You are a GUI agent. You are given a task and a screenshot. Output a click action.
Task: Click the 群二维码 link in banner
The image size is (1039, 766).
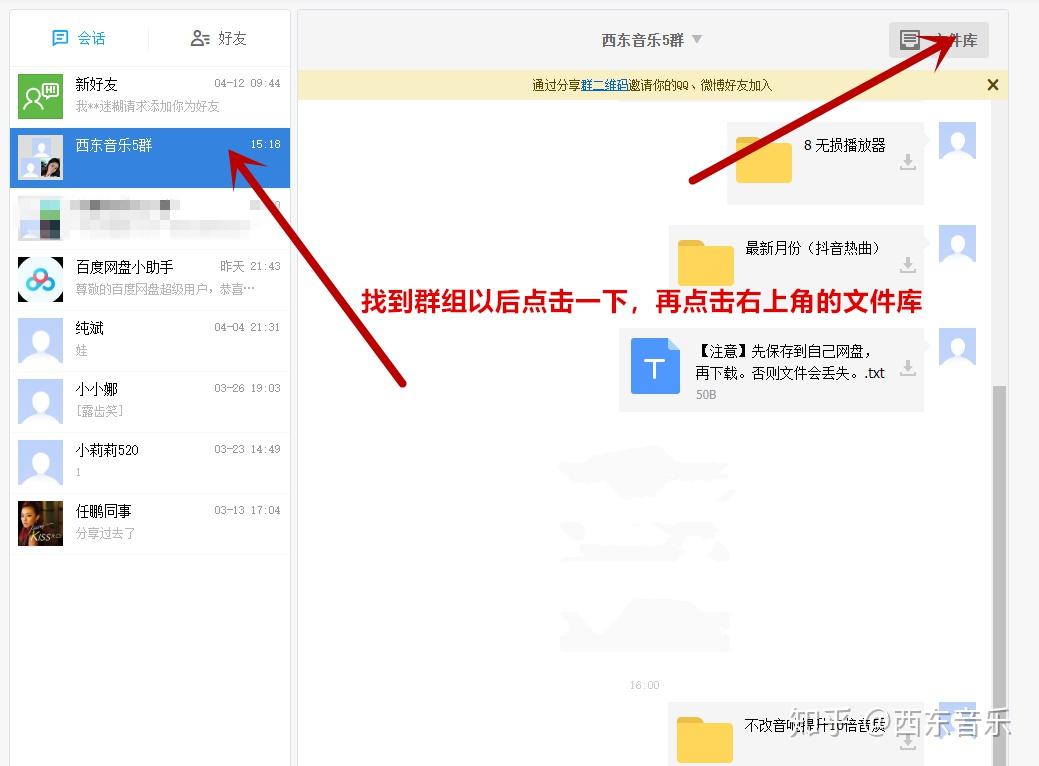tap(606, 86)
